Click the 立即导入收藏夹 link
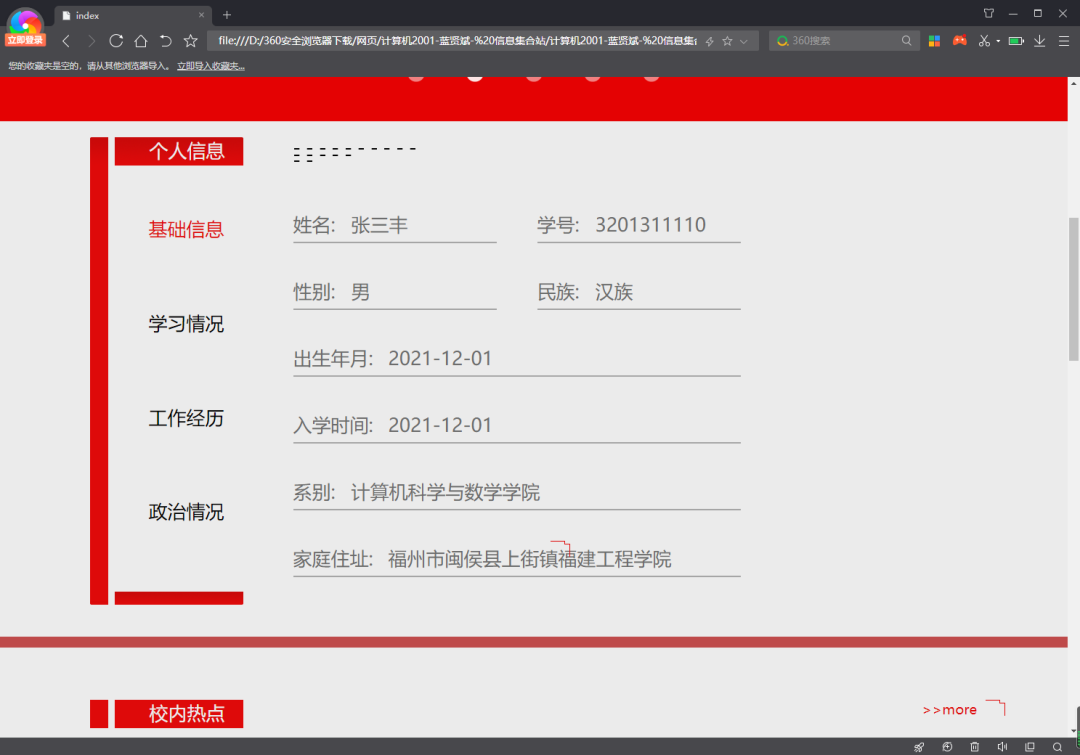This screenshot has height=755, width=1080. (x=211, y=66)
